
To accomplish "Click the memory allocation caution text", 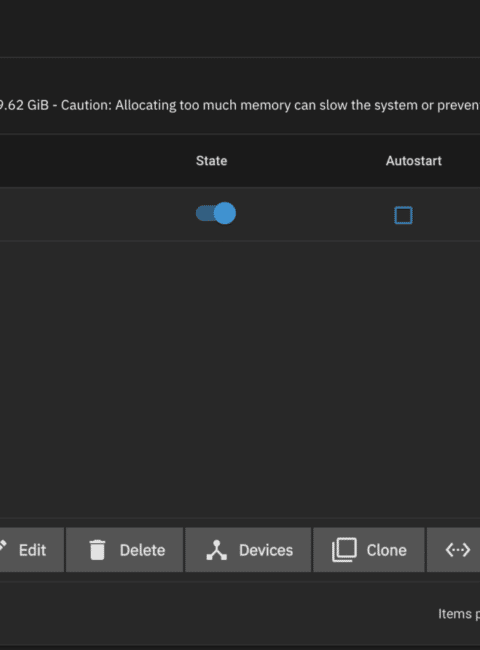I will pos(240,105).
